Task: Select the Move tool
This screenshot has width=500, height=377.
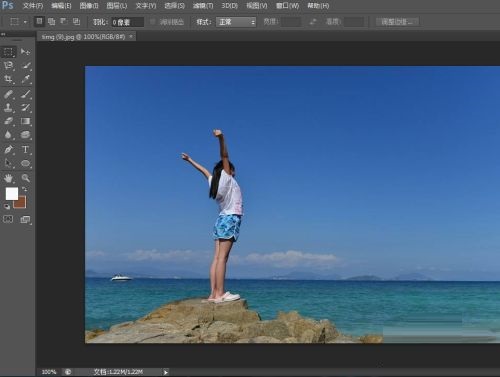Action: coord(25,52)
